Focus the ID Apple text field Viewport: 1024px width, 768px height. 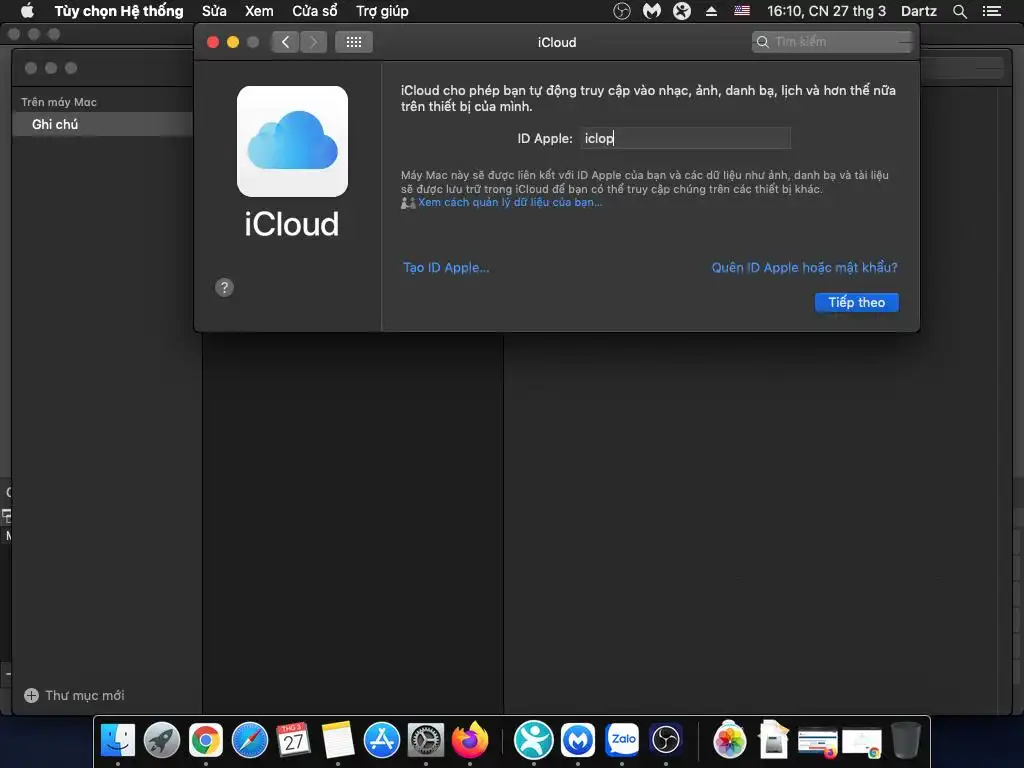pos(685,138)
